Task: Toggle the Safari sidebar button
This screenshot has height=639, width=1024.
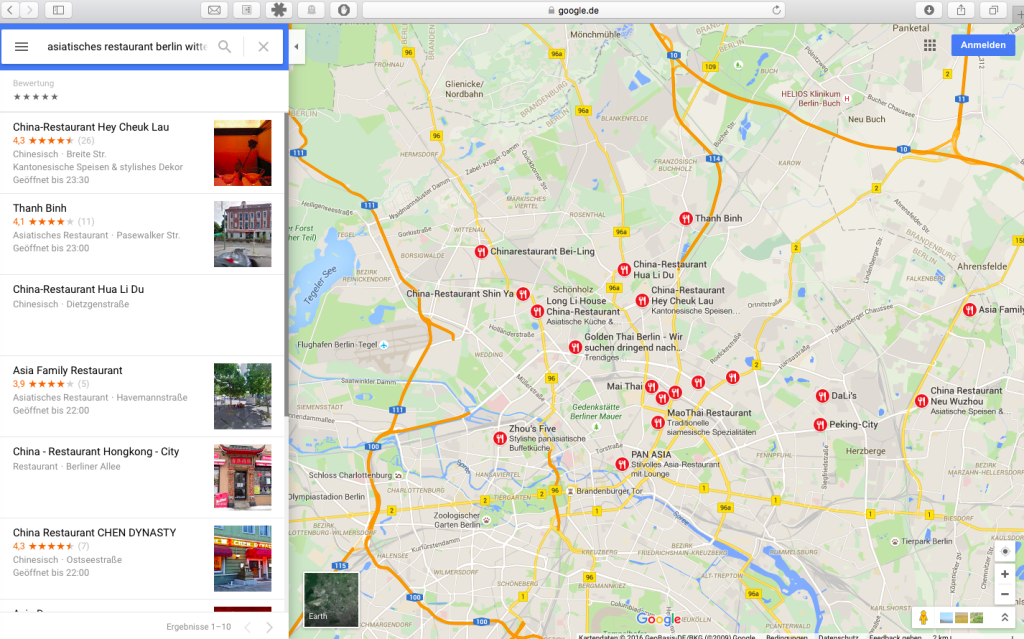Action: click(58, 10)
